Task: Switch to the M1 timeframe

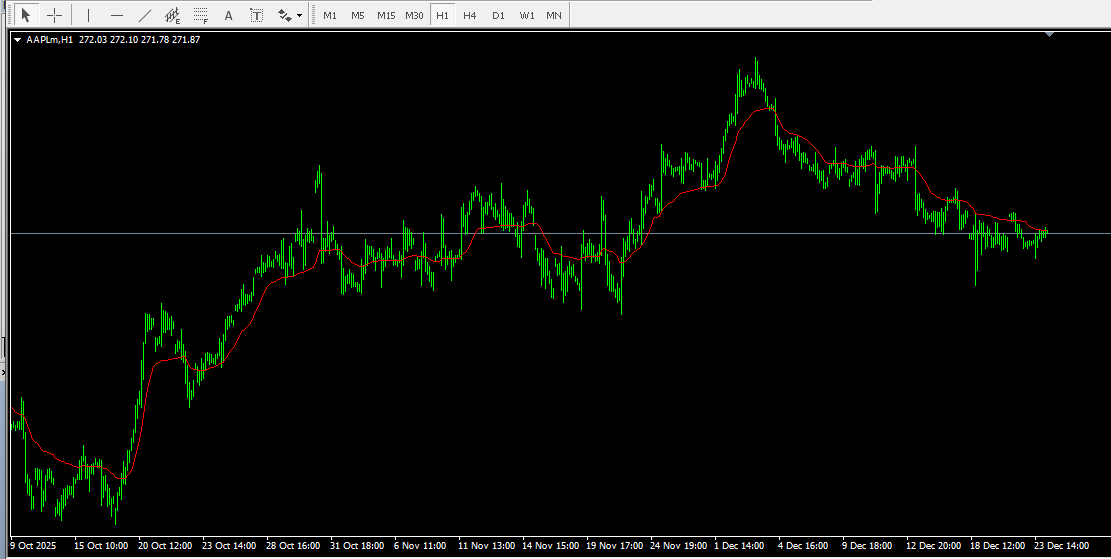Action: pyautogui.click(x=330, y=15)
